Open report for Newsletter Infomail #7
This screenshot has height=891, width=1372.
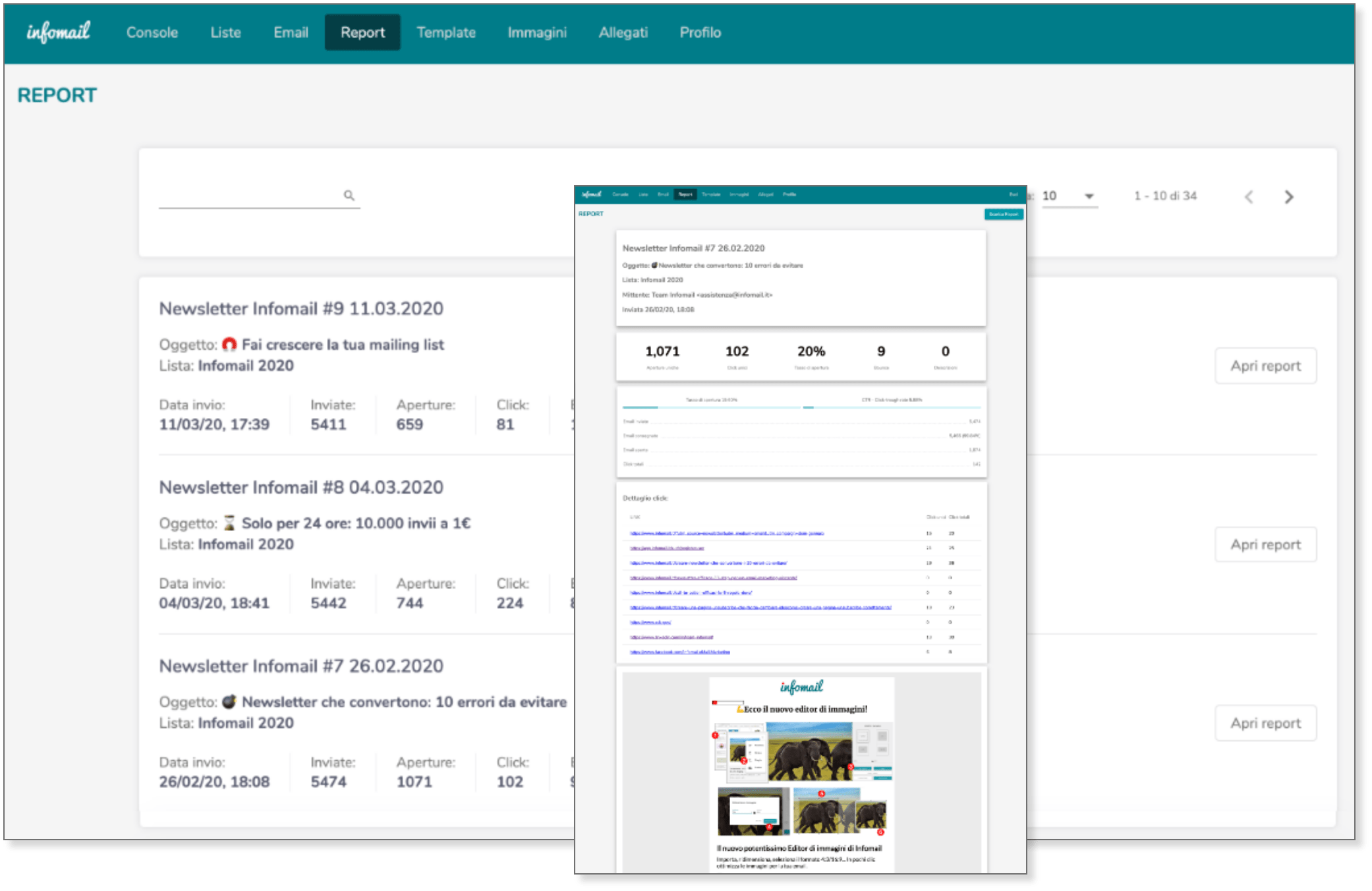(1265, 723)
